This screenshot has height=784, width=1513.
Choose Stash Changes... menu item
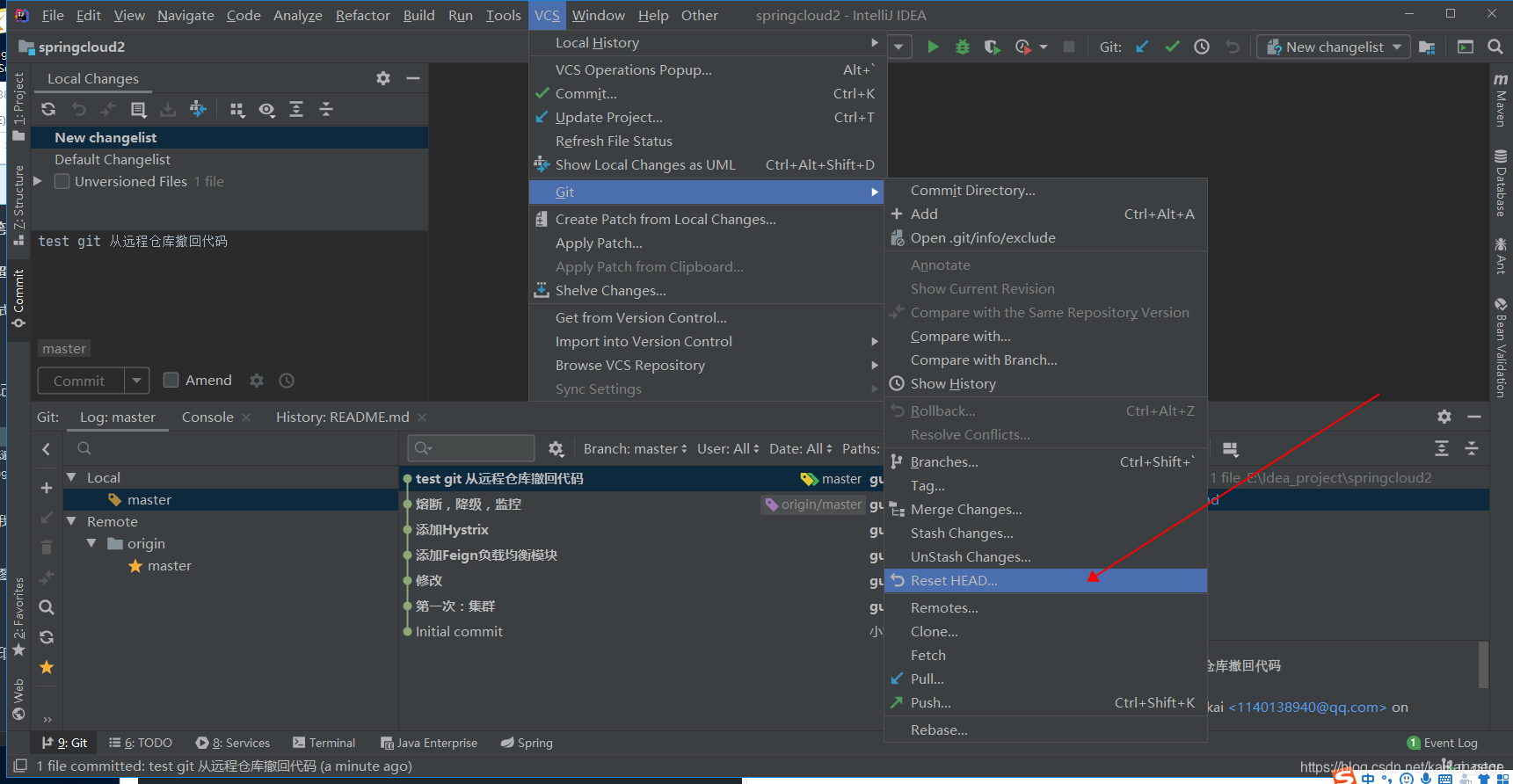(x=1045, y=533)
